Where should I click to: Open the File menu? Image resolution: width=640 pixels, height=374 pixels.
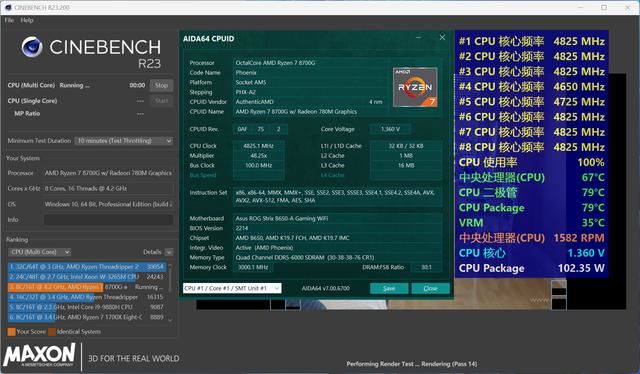coord(9,20)
